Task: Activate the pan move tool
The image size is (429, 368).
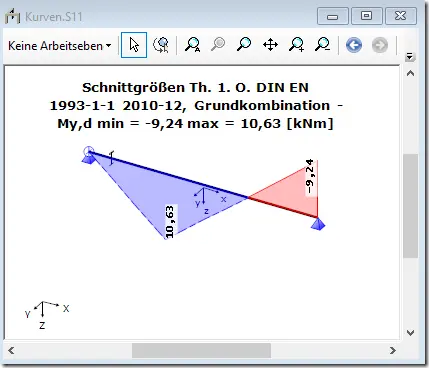Action: (x=270, y=45)
